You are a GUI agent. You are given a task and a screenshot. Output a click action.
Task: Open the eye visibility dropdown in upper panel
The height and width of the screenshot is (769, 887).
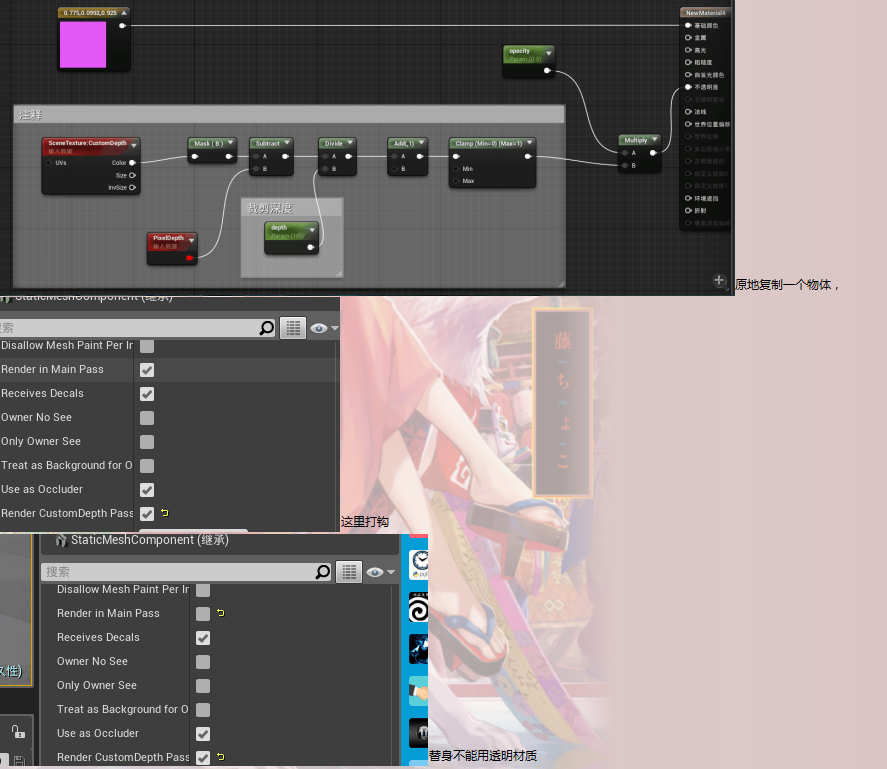pos(324,328)
